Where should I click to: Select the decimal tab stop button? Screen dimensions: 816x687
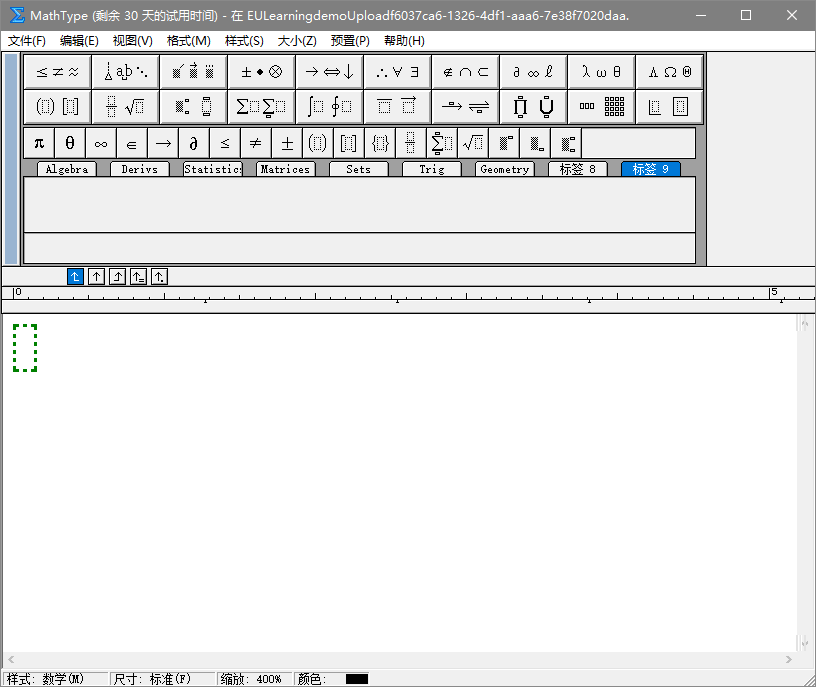159,277
